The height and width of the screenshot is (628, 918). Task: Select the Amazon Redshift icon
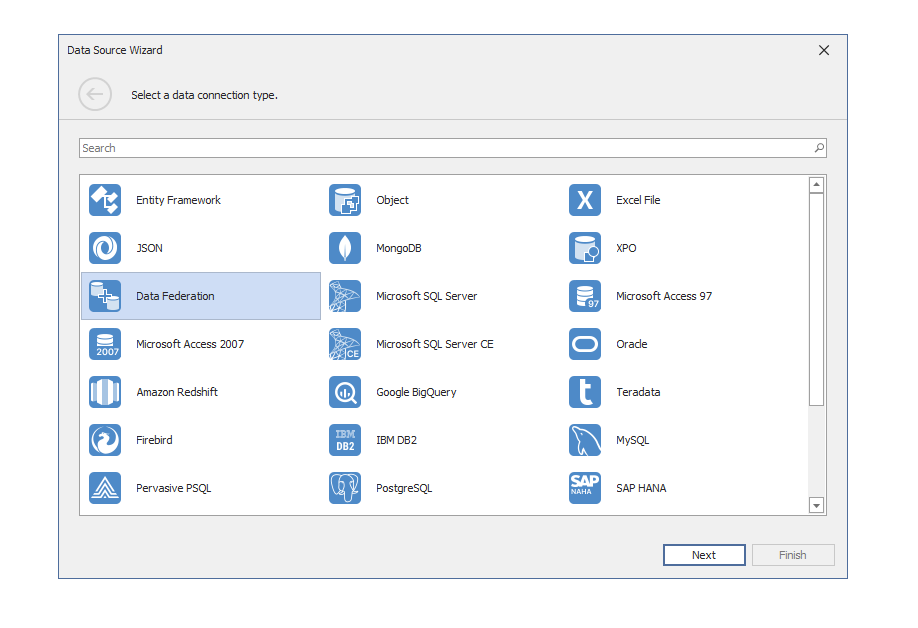[105, 392]
